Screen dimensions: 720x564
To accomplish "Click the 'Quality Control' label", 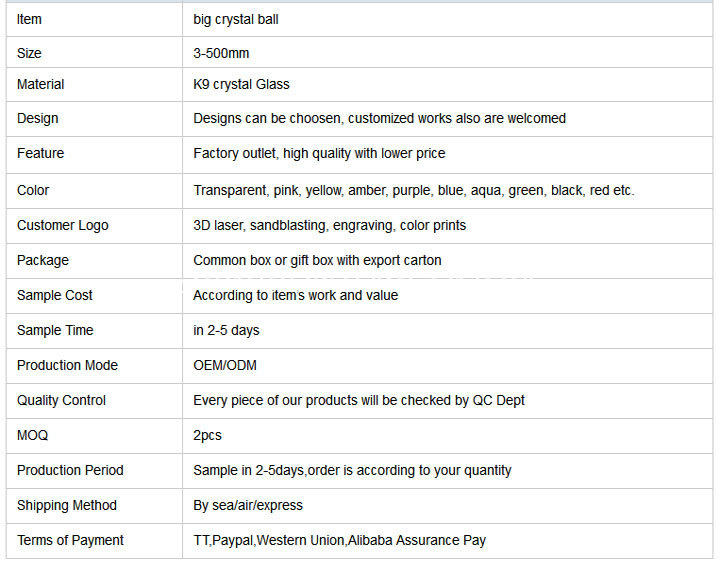I will [61, 400].
